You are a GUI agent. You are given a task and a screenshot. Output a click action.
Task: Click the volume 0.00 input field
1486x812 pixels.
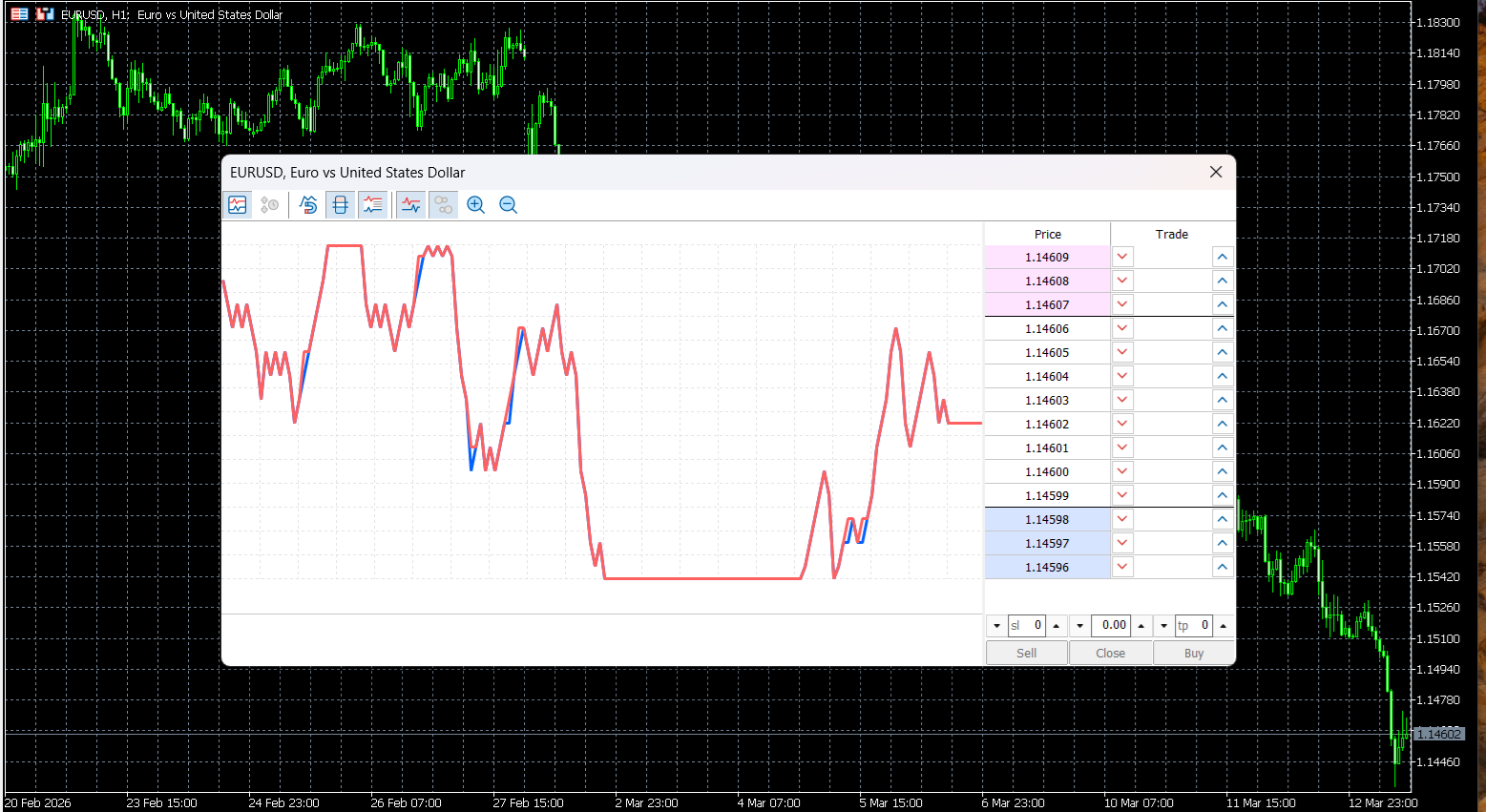pos(1111,626)
